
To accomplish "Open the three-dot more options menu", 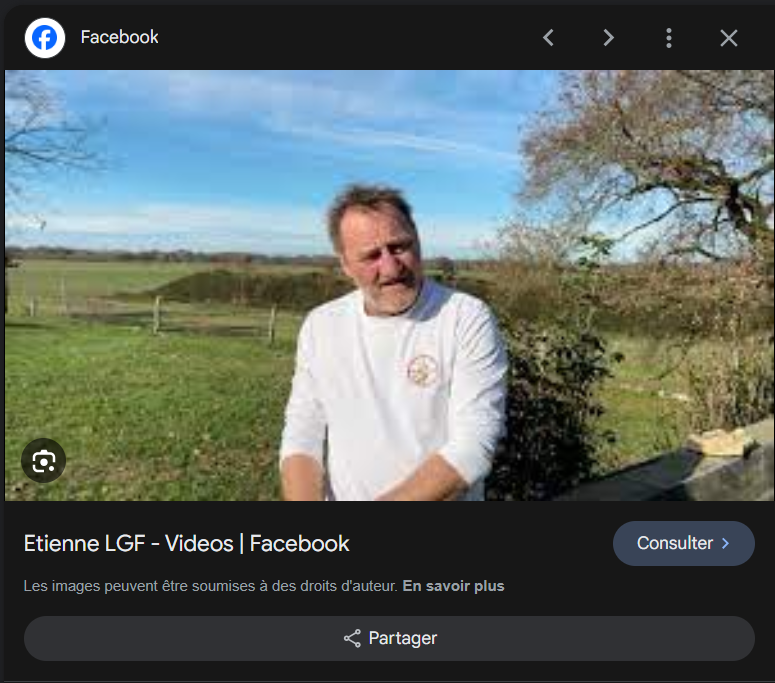I will point(668,38).
